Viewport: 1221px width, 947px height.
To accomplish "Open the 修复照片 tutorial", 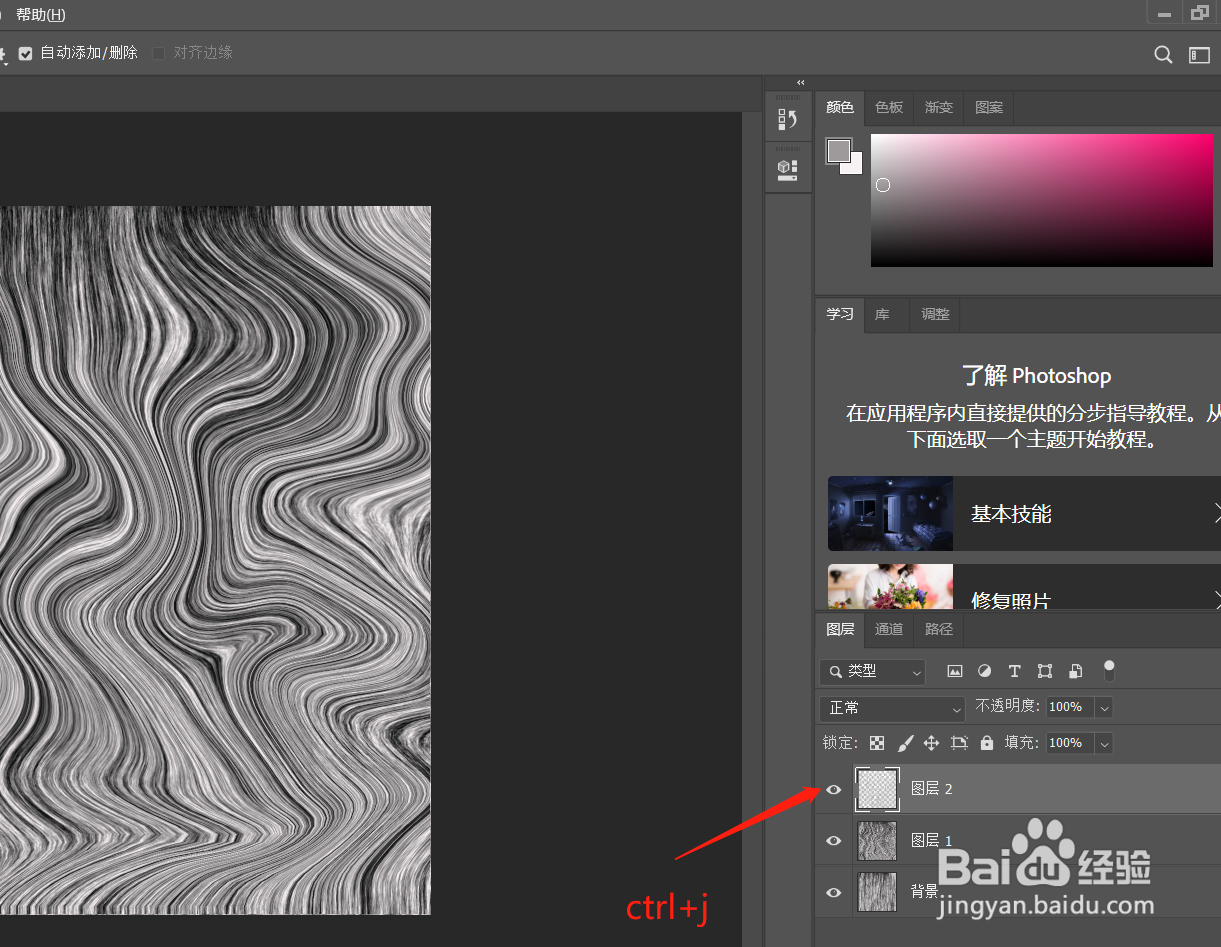I will (x=1024, y=587).
